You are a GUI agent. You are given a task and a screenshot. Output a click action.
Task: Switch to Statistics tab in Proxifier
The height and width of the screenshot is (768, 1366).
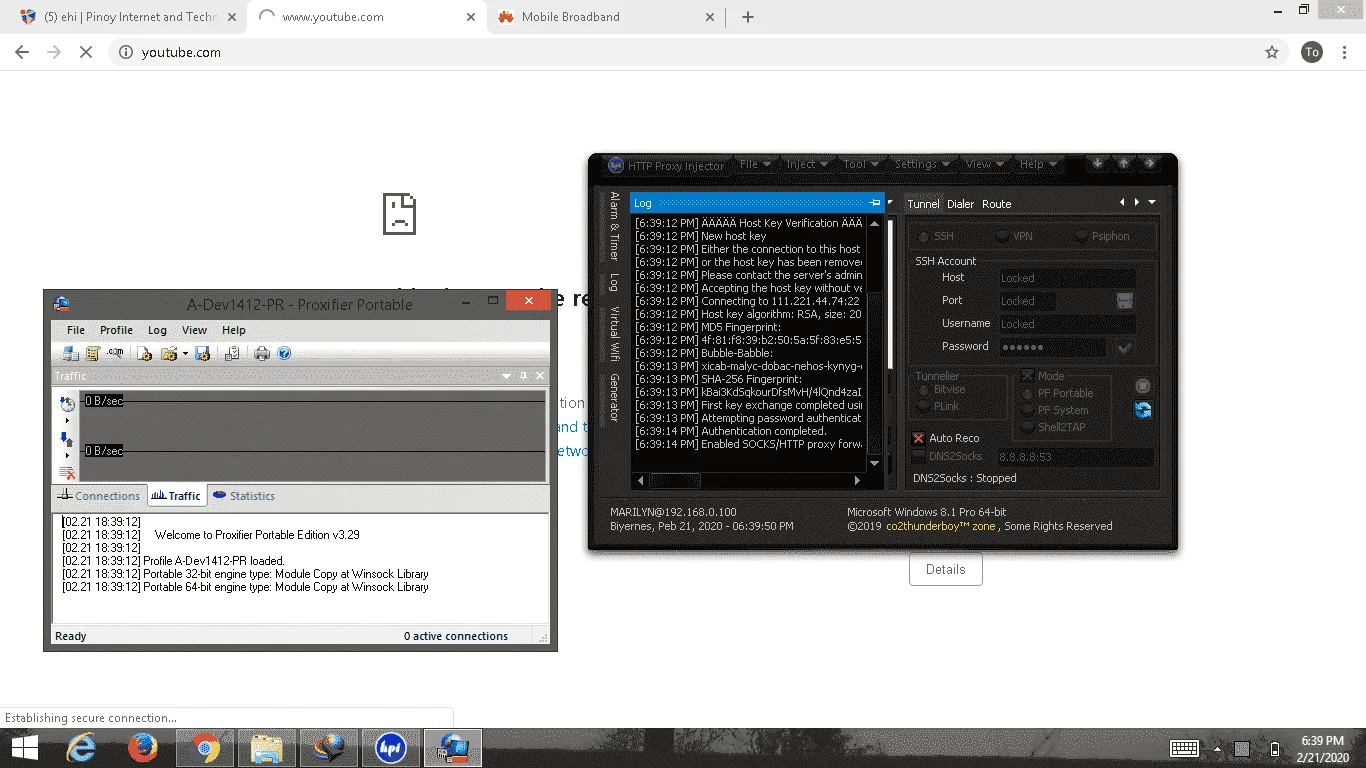(243, 496)
